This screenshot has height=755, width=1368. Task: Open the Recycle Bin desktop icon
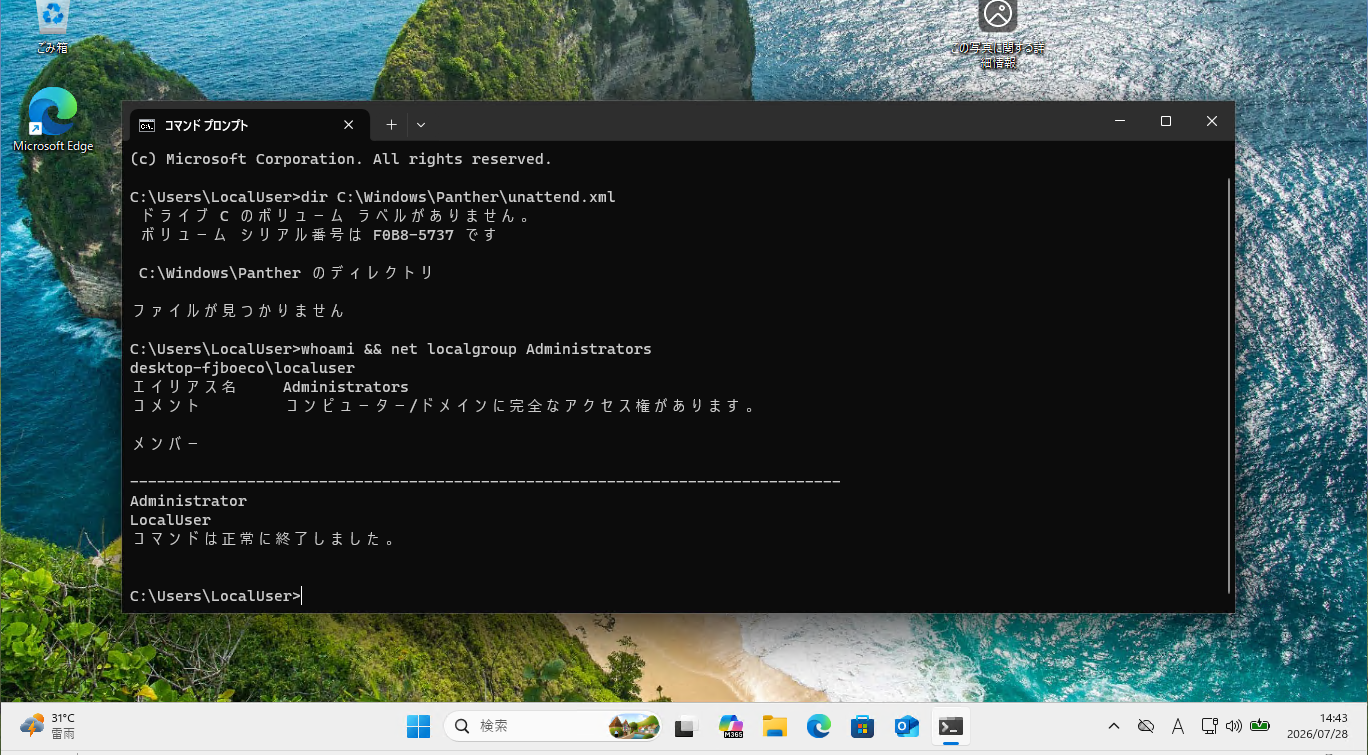52,27
